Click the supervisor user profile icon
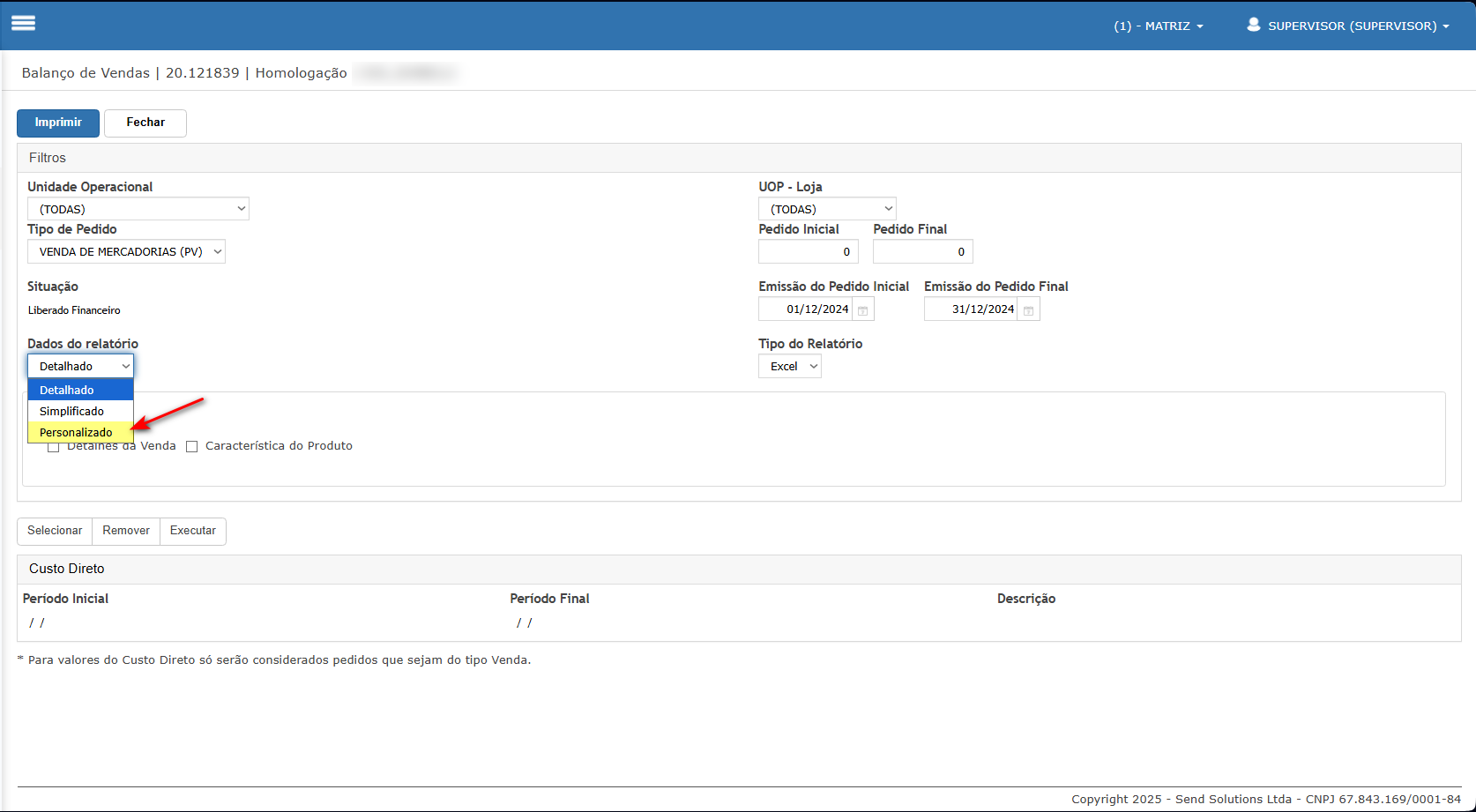This screenshot has width=1476, height=812. 1253,26
